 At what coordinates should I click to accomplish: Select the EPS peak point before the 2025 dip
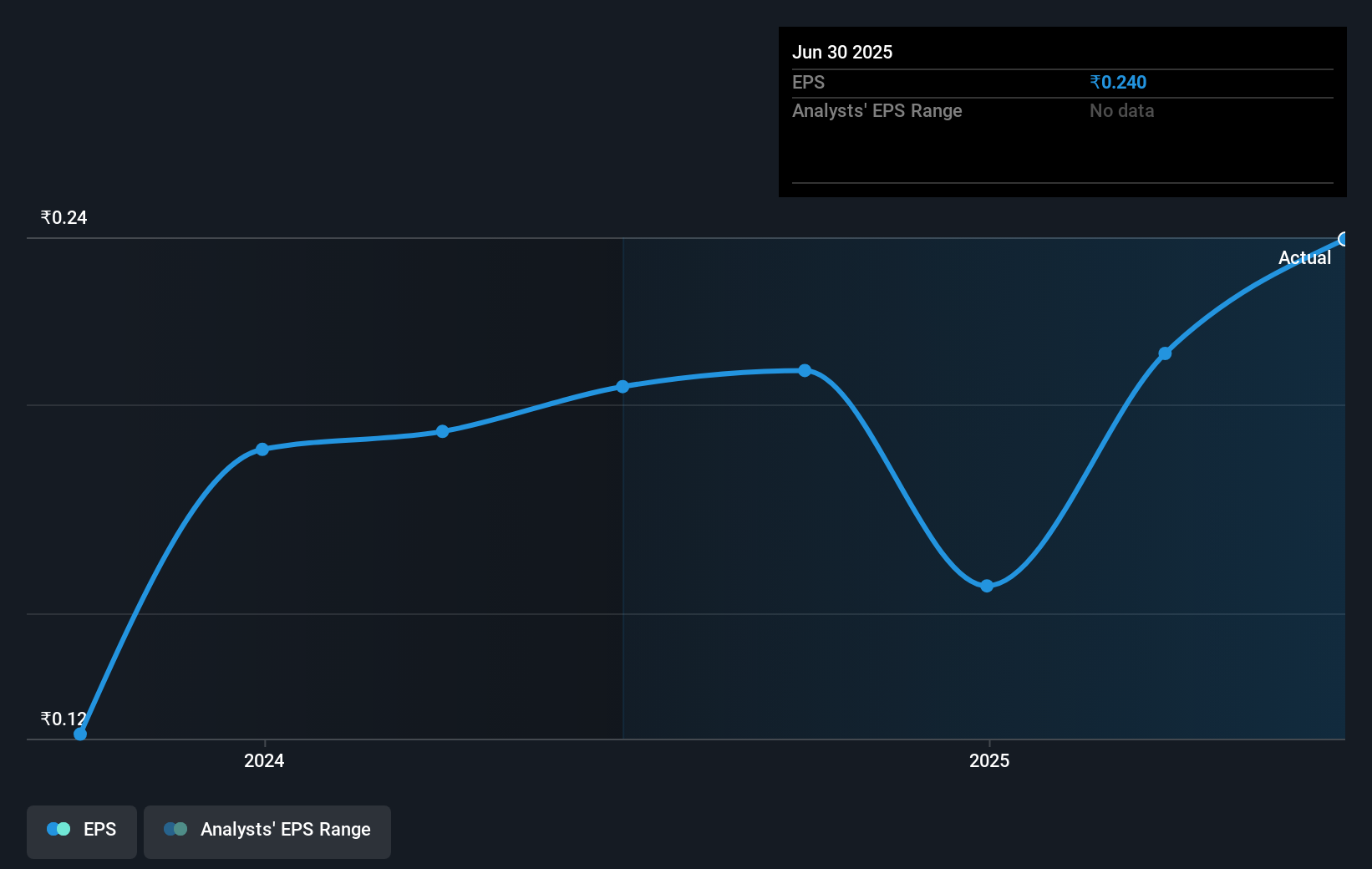[x=805, y=370]
